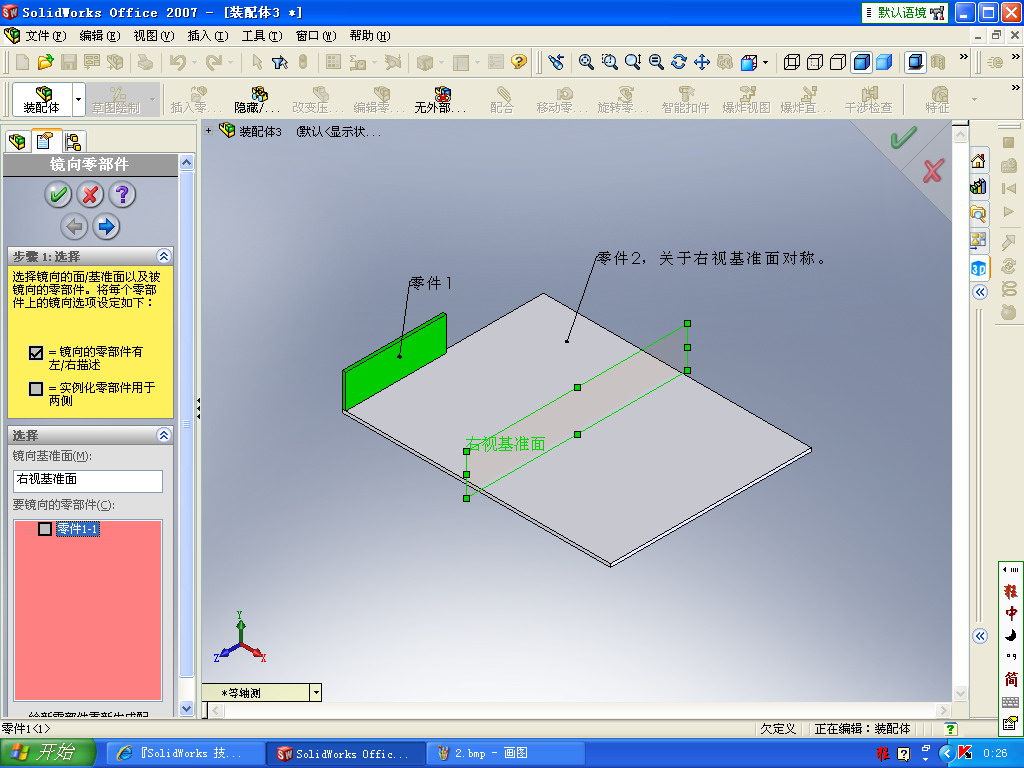Viewport: 1024px width, 768px height.
Task: Click the viewport green confirm checkmark
Action: coord(903,138)
